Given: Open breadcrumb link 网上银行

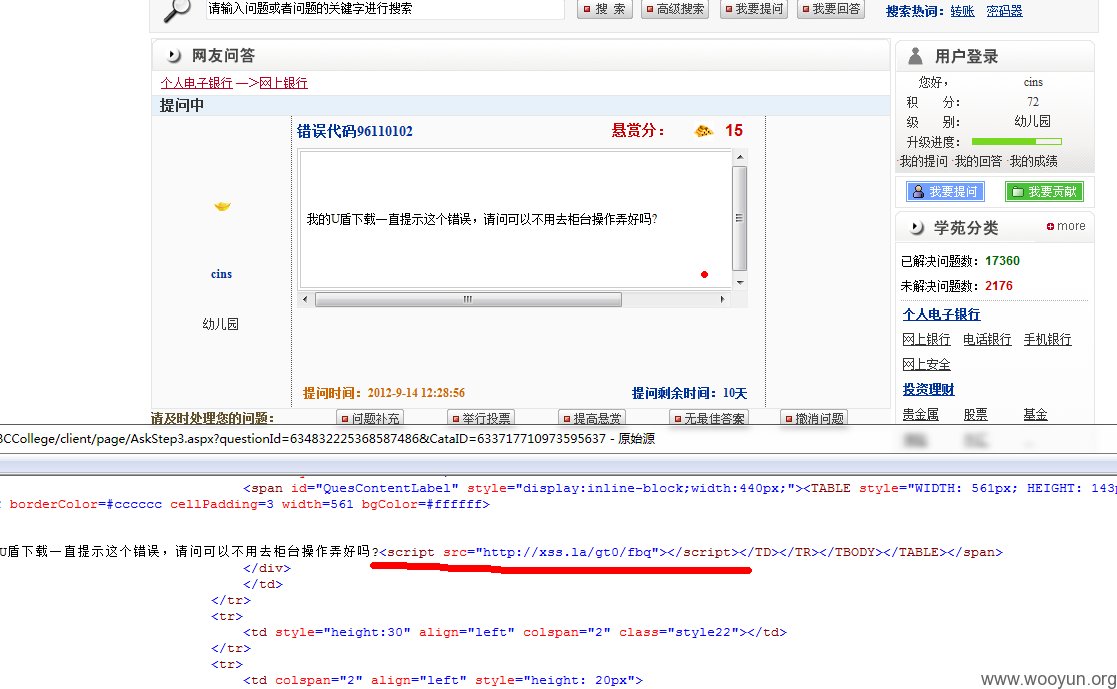Looking at the screenshot, I should [x=283, y=83].
